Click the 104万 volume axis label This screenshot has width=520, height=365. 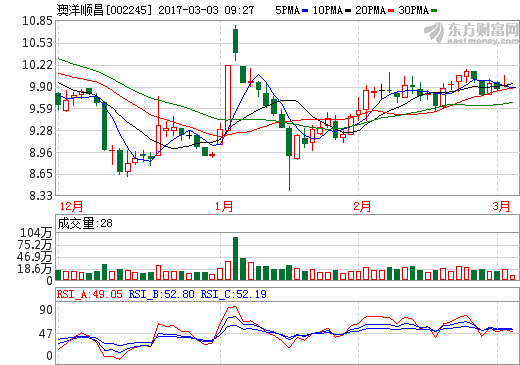[36, 233]
